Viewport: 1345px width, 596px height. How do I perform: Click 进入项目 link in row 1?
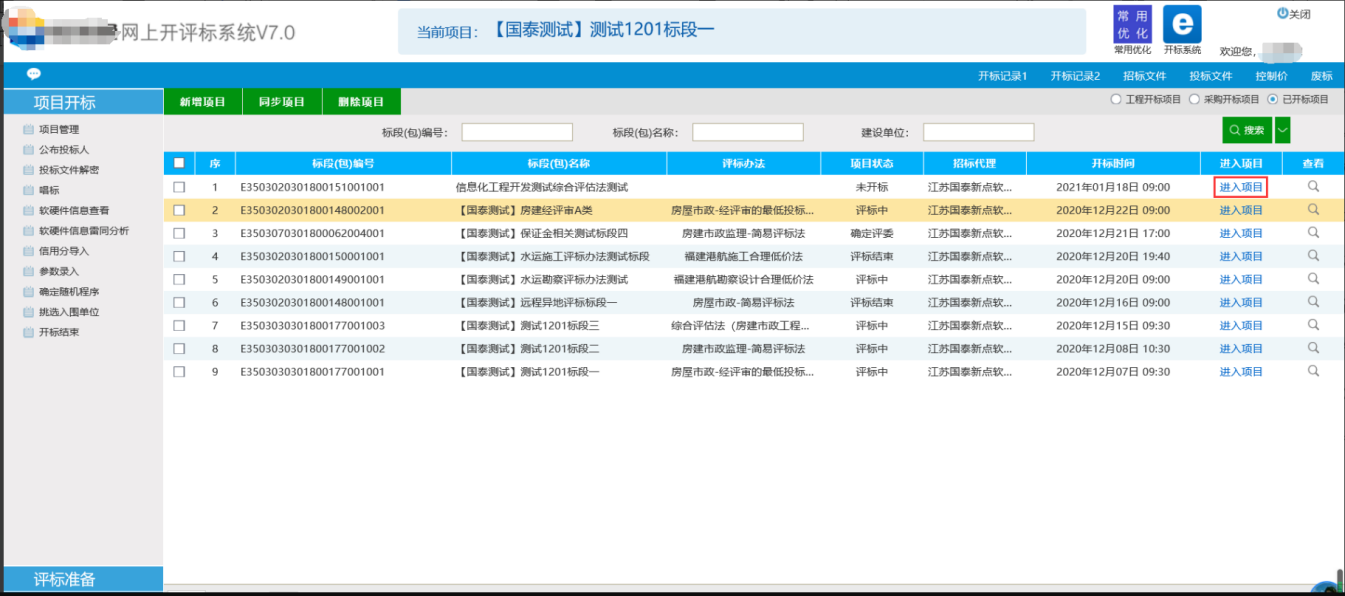(x=1241, y=187)
